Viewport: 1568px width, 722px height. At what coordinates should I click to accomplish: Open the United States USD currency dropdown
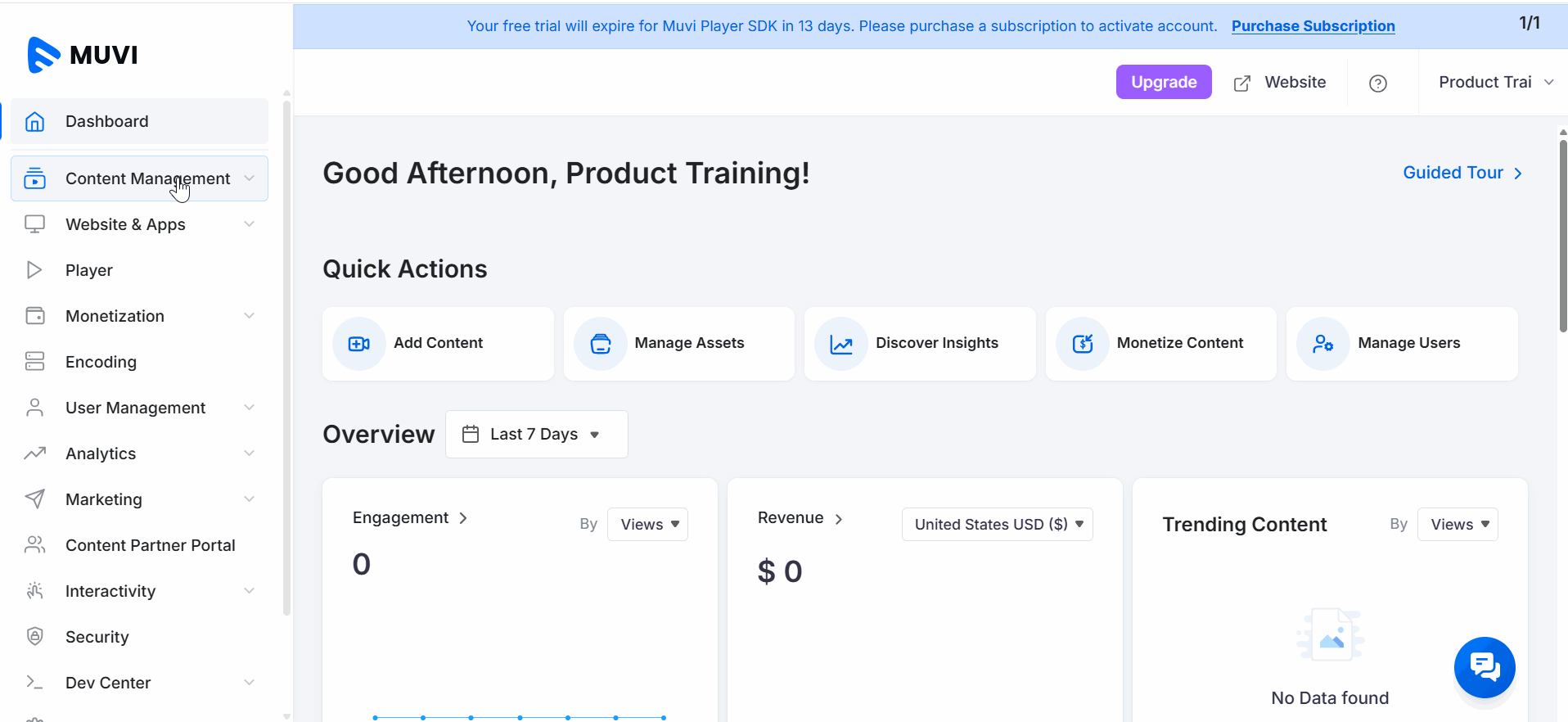click(997, 525)
